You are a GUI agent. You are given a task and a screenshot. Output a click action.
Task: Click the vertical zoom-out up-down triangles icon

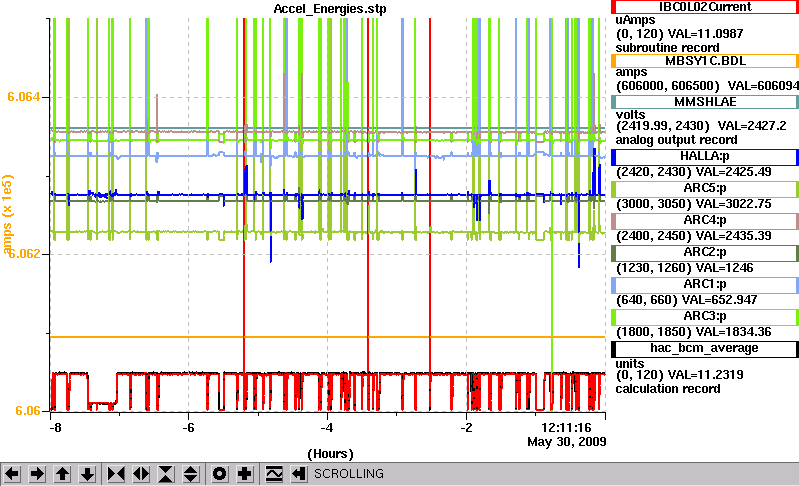click(191, 474)
